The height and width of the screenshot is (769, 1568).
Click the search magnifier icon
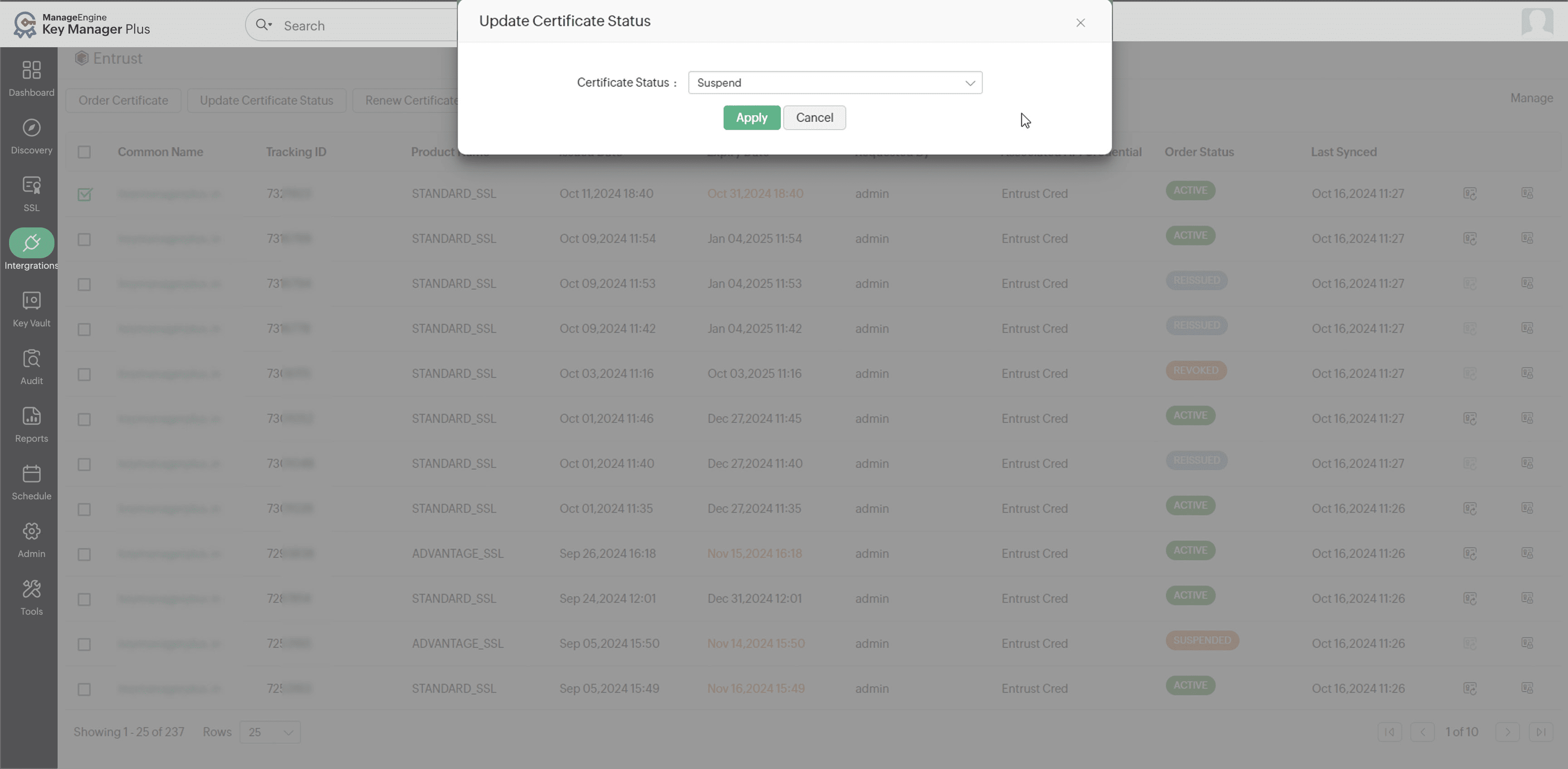tap(261, 25)
